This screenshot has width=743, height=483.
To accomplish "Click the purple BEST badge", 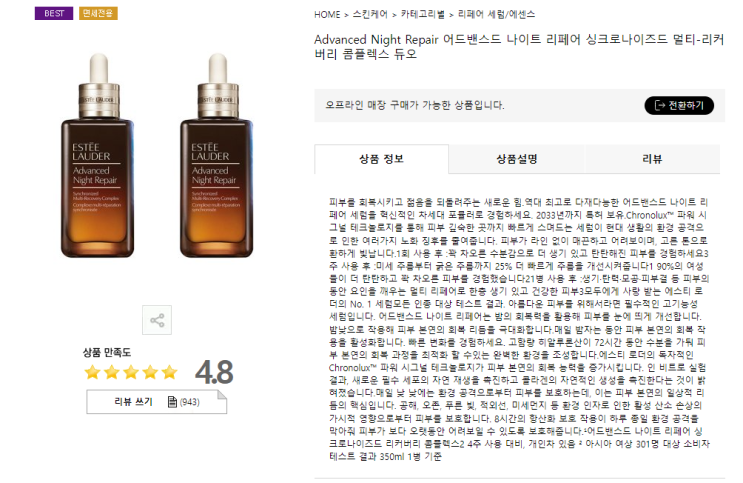I will point(54,13).
